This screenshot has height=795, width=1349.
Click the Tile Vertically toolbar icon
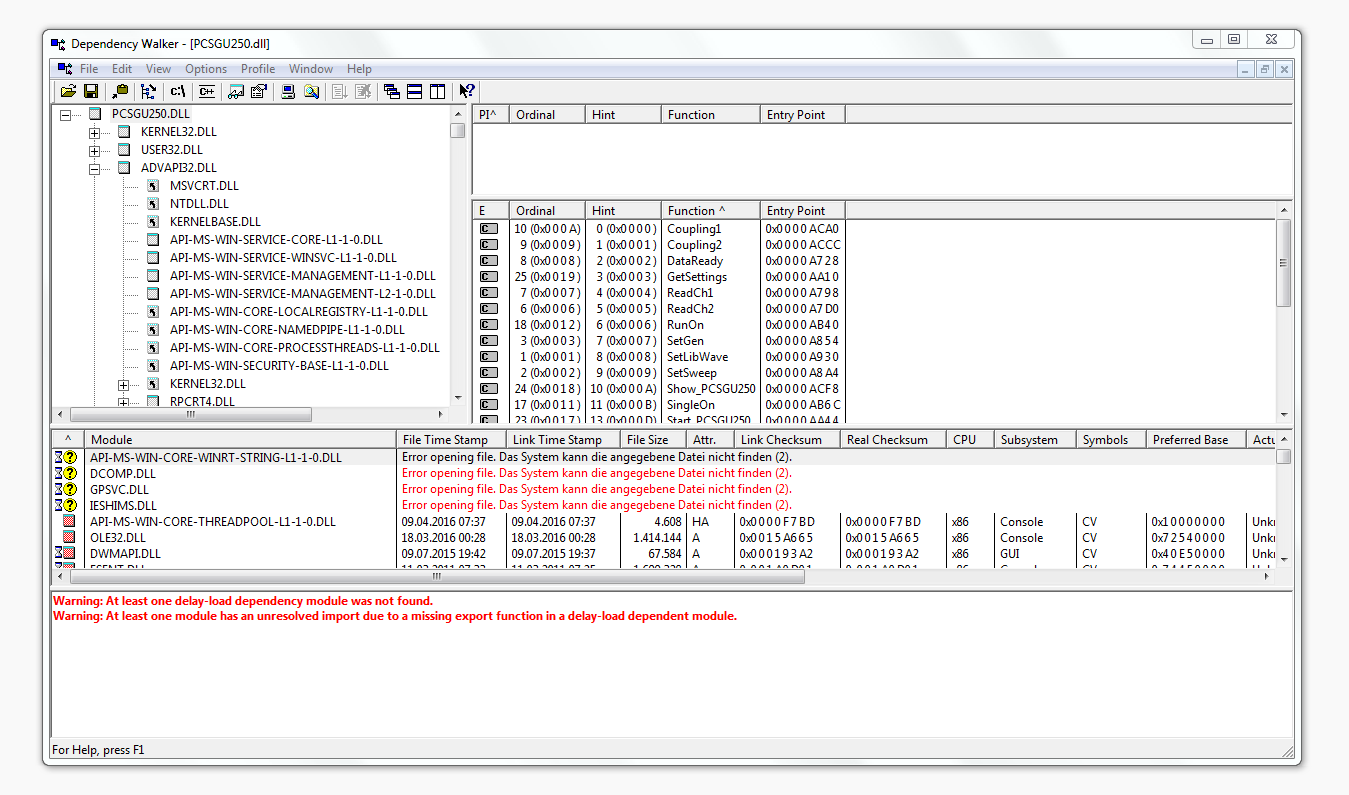(437, 91)
